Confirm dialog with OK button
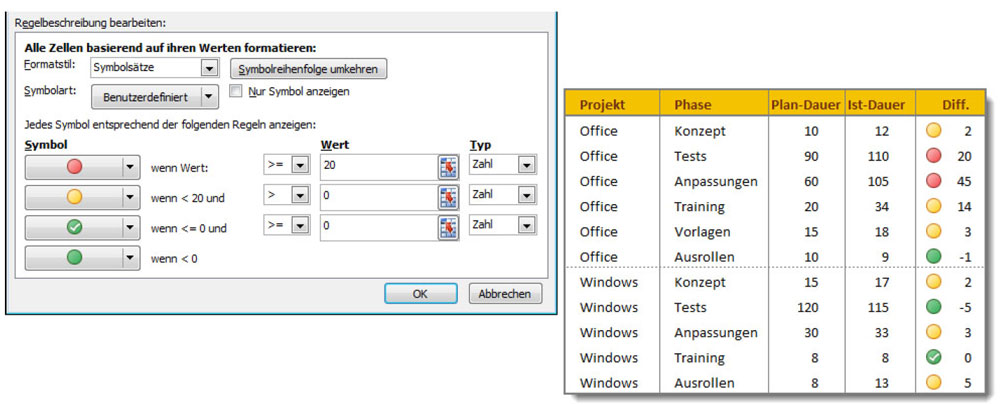This screenshot has height=404, width=1000. point(420,294)
